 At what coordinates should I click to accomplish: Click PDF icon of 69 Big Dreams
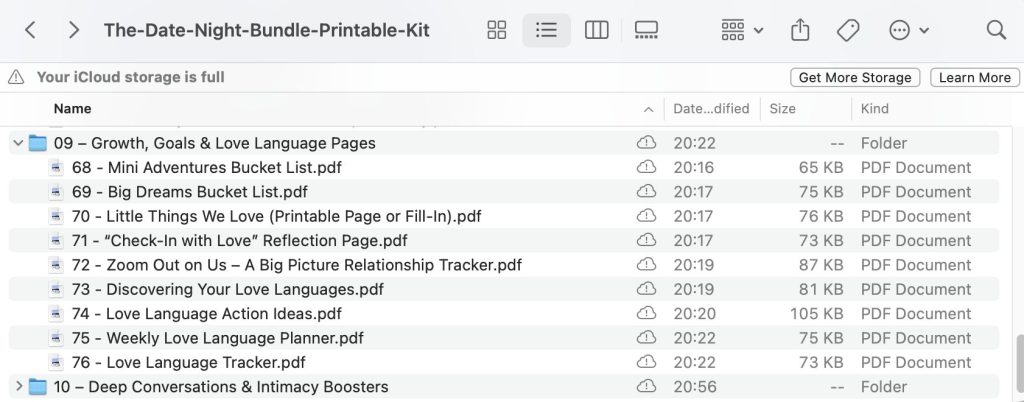[x=56, y=192]
